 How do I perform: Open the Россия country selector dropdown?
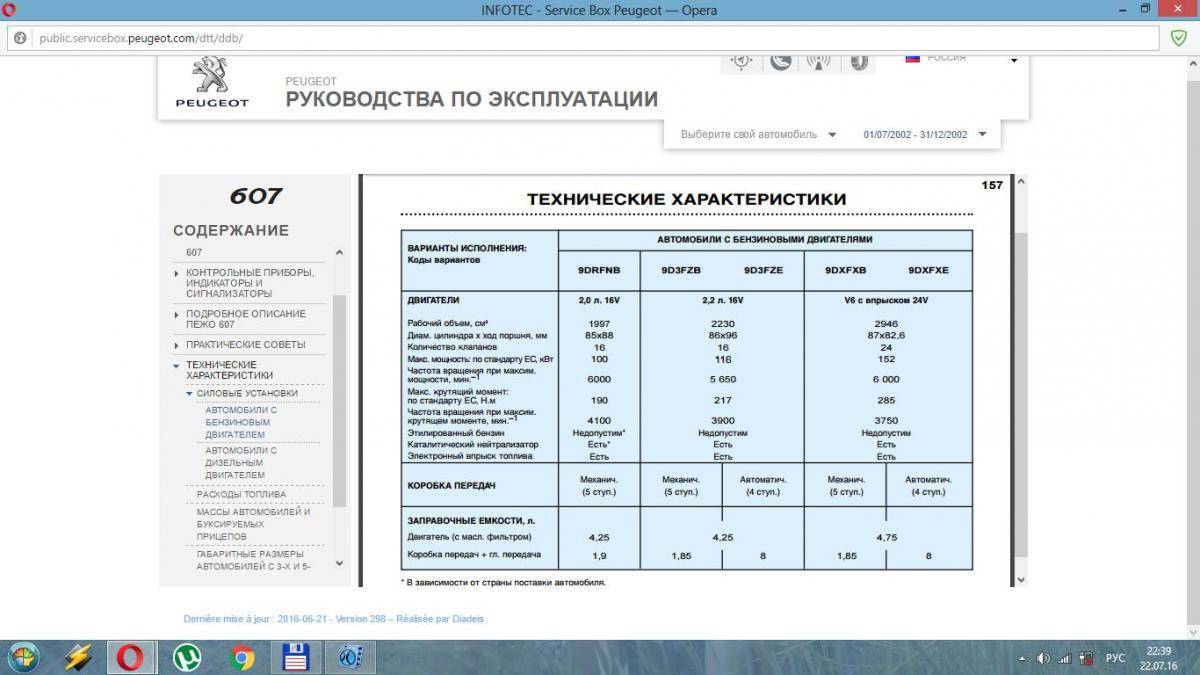[1012, 60]
